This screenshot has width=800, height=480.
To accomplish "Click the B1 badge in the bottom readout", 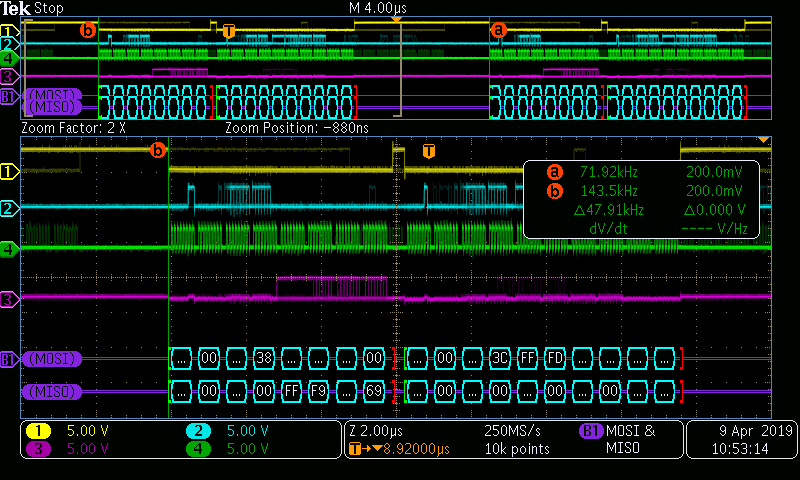I will [591, 431].
